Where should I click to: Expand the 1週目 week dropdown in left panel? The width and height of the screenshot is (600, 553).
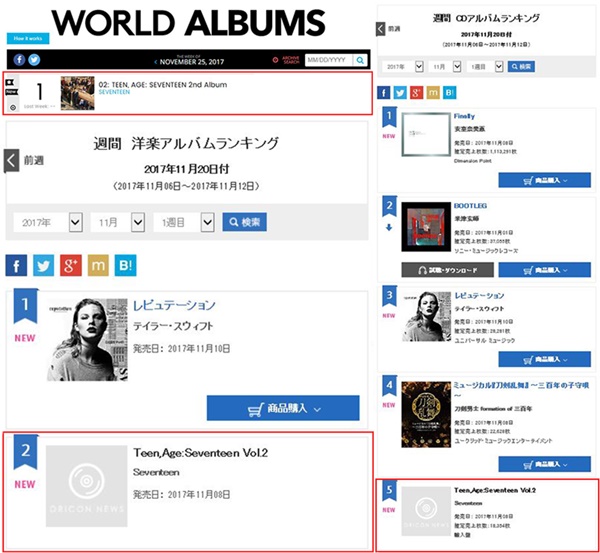tap(184, 222)
